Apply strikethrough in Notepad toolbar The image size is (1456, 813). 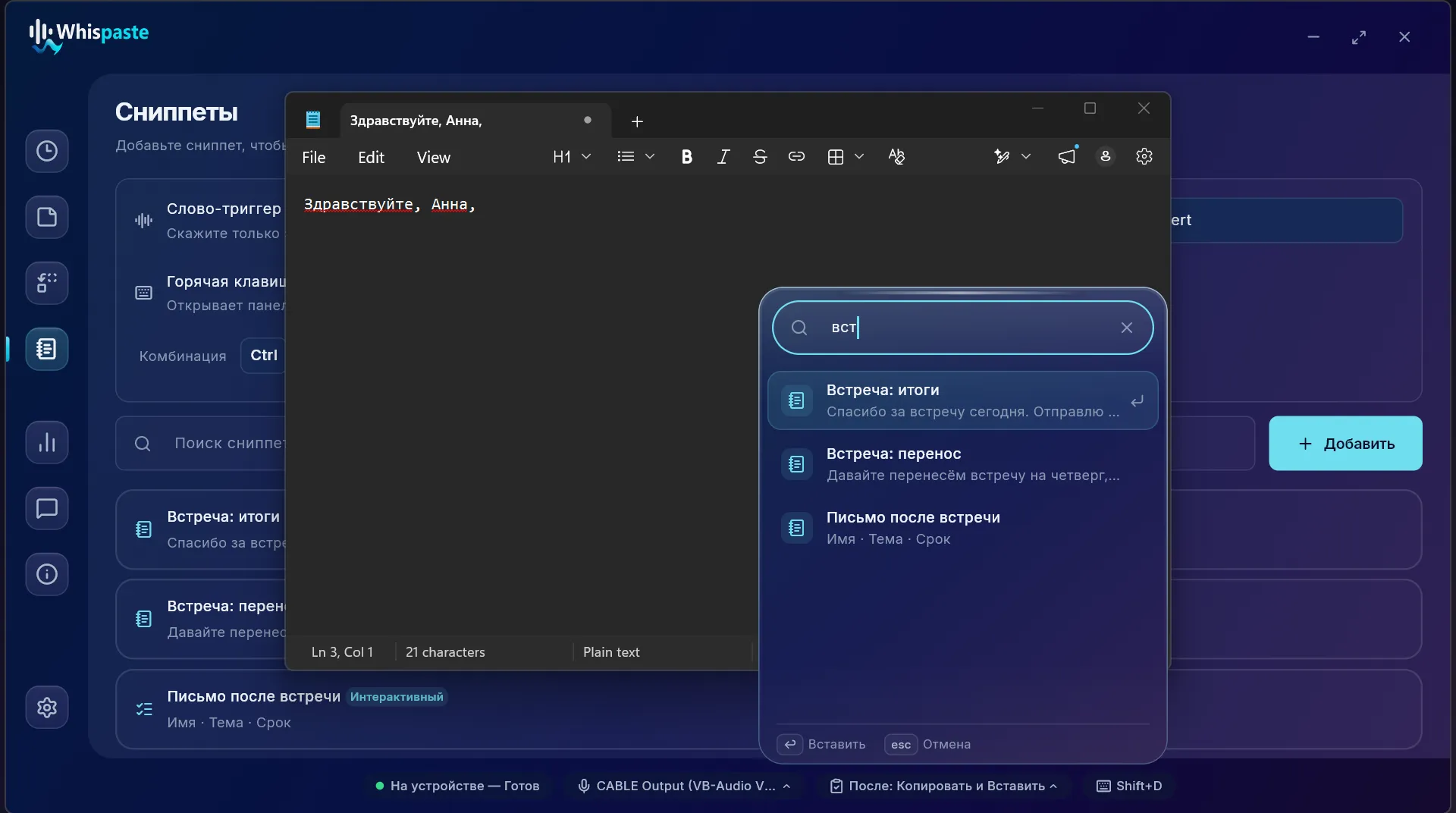pos(760,157)
